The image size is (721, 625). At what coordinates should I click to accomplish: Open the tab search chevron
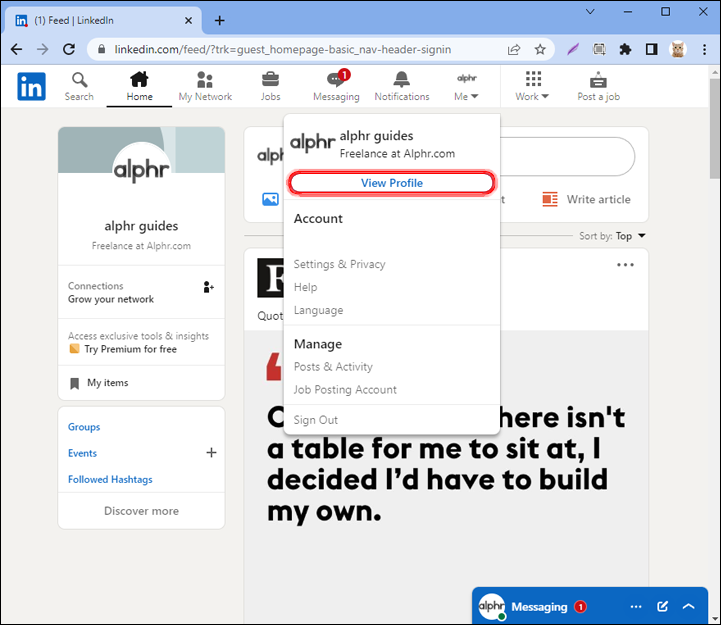pyautogui.click(x=590, y=11)
